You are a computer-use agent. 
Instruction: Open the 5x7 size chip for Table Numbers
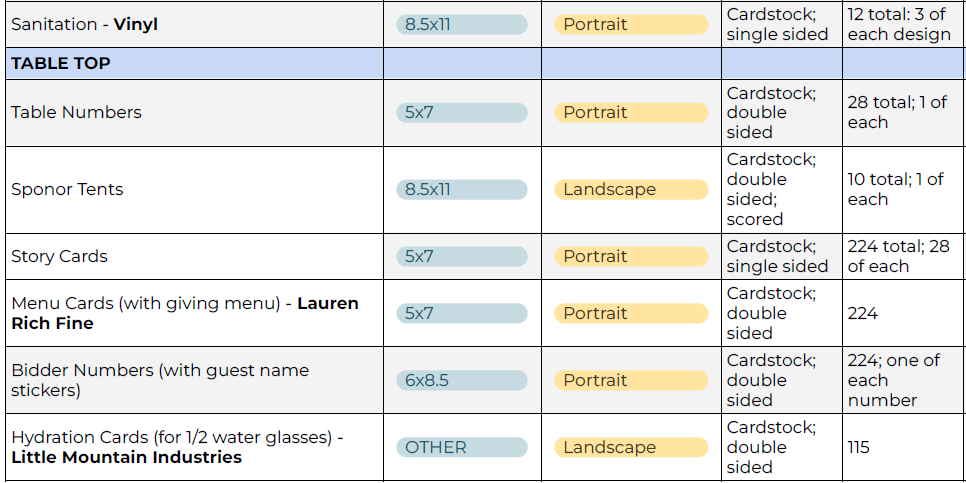461,112
